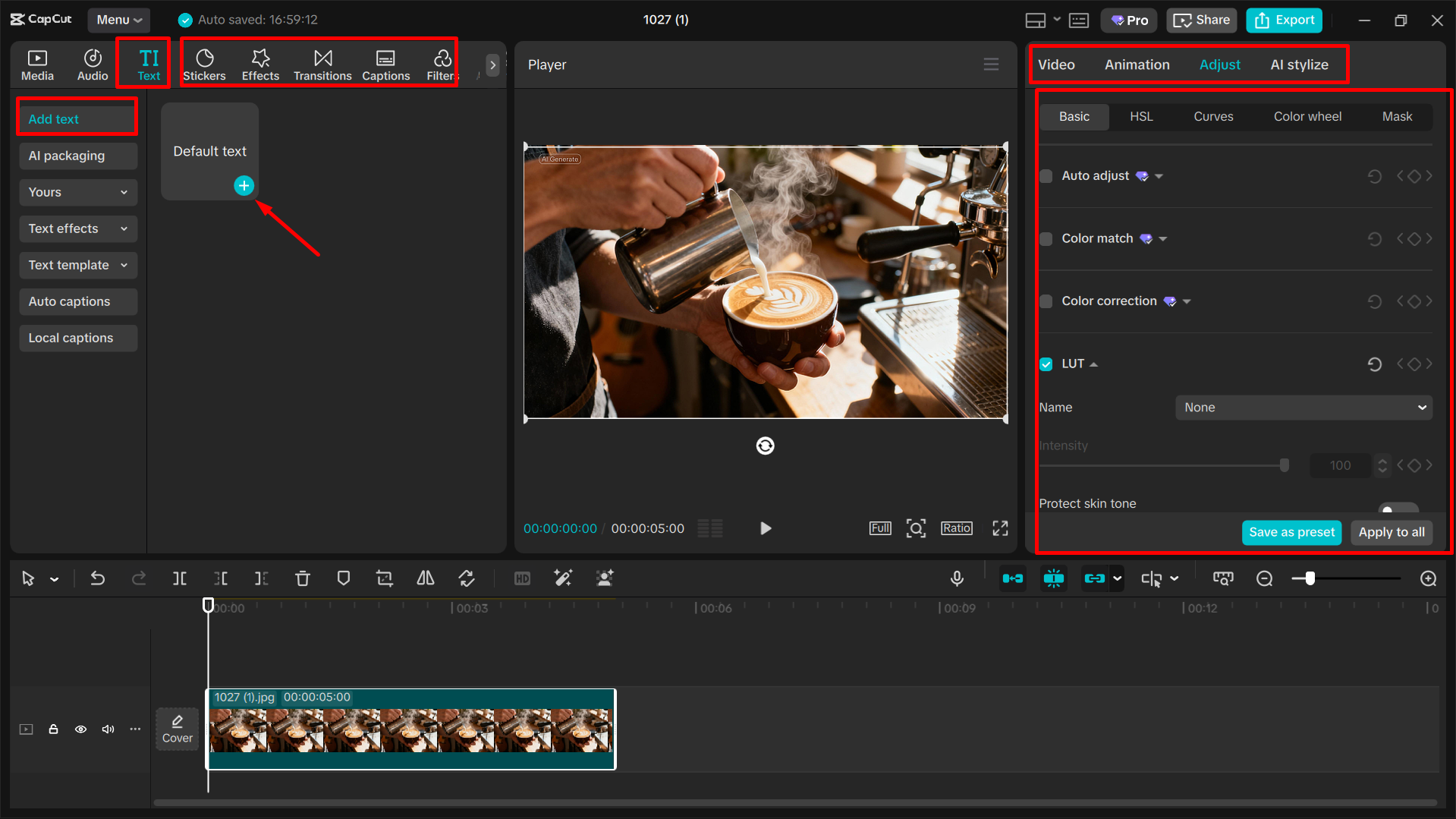The height and width of the screenshot is (819, 1456).
Task: Switch to the Media panel
Action: 37,64
